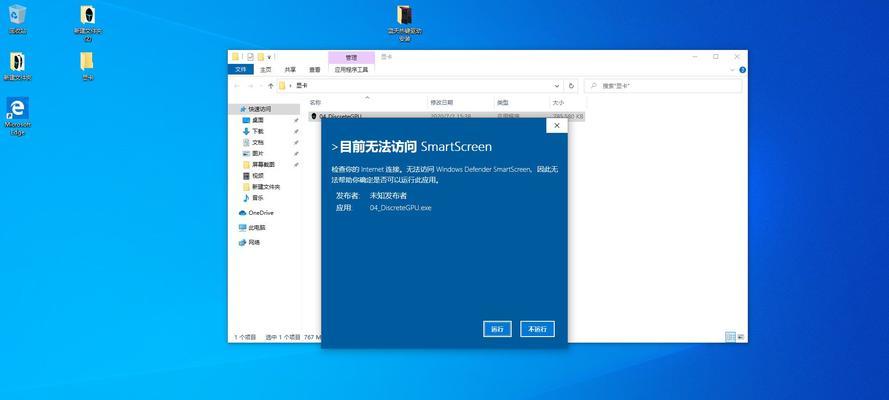Select desktop icon 新建文件夹 (2)
This screenshot has width=889, height=400.
[88, 24]
